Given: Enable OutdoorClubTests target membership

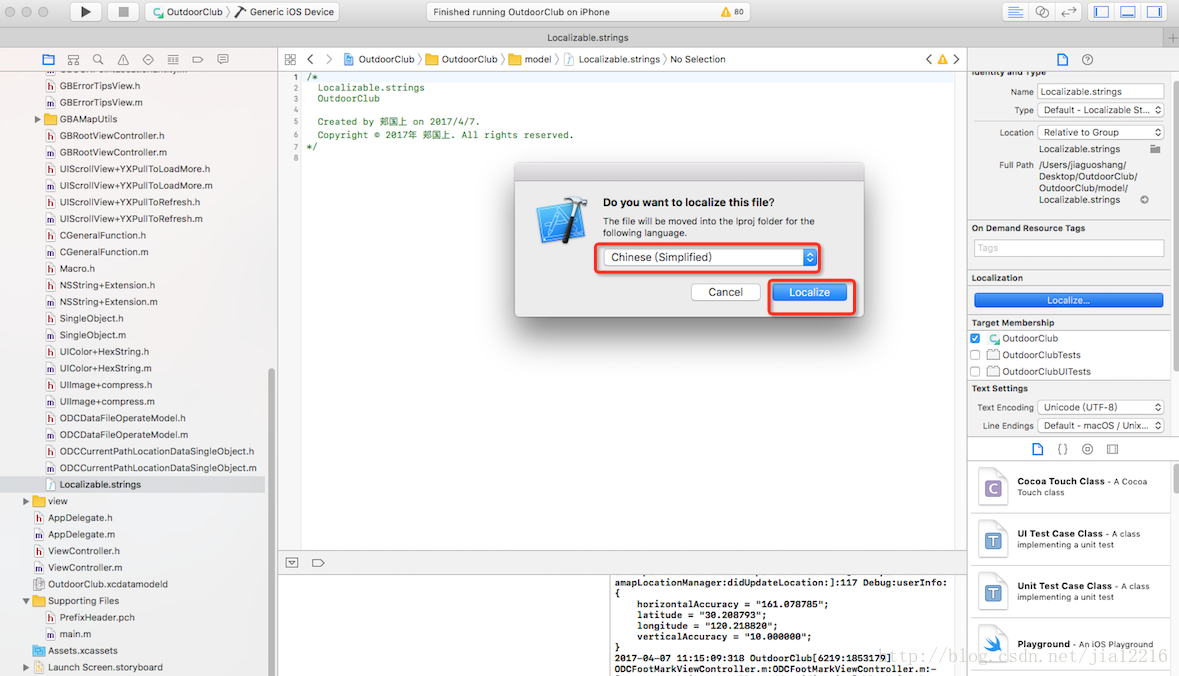Looking at the screenshot, I should click(975, 355).
